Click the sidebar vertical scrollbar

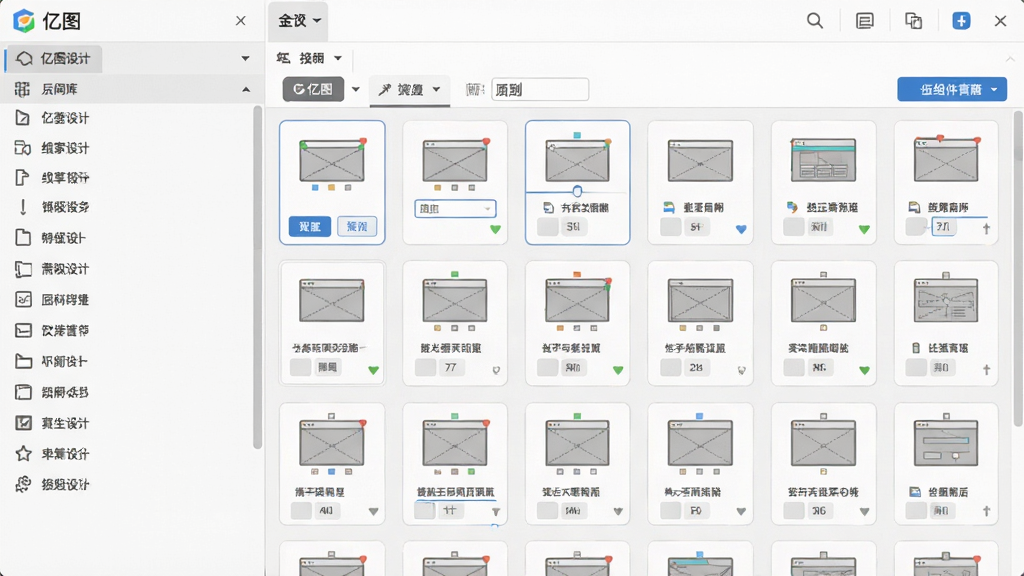[x=257, y=278]
